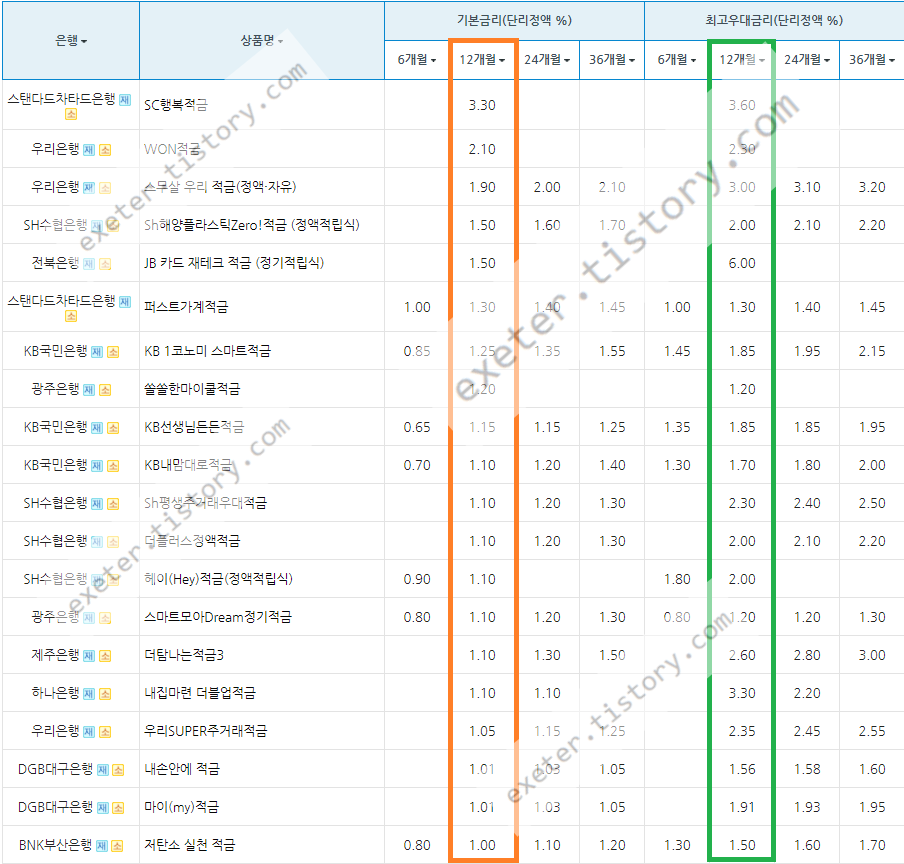Click the yellow 소 badge in KB내맘대로적금 row
The height and width of the screenshot is (864, 904).
[x=113, y=466]
